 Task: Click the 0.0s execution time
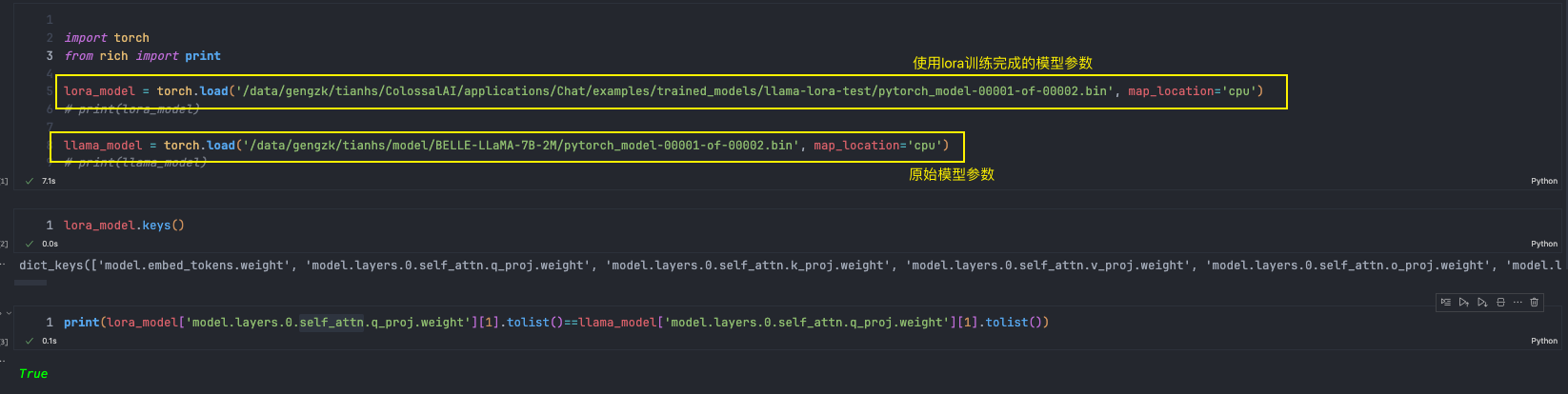tap(50, 244)
